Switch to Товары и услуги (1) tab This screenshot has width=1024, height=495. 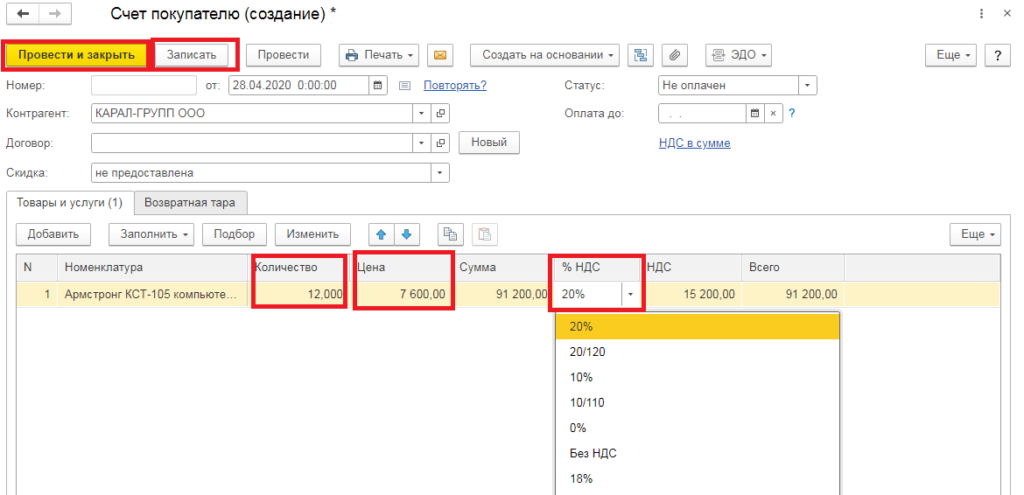pyautogui.click(x=69, y=203)
